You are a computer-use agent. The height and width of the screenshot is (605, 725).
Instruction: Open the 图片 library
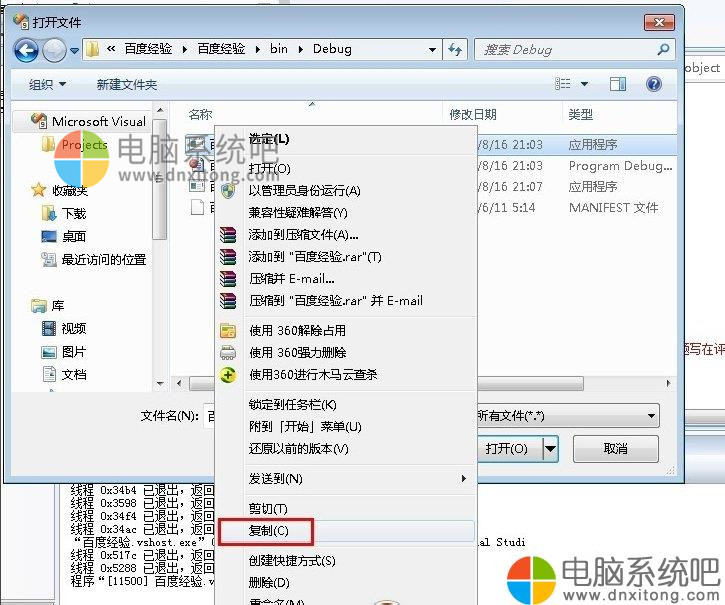tap(64, 352)
